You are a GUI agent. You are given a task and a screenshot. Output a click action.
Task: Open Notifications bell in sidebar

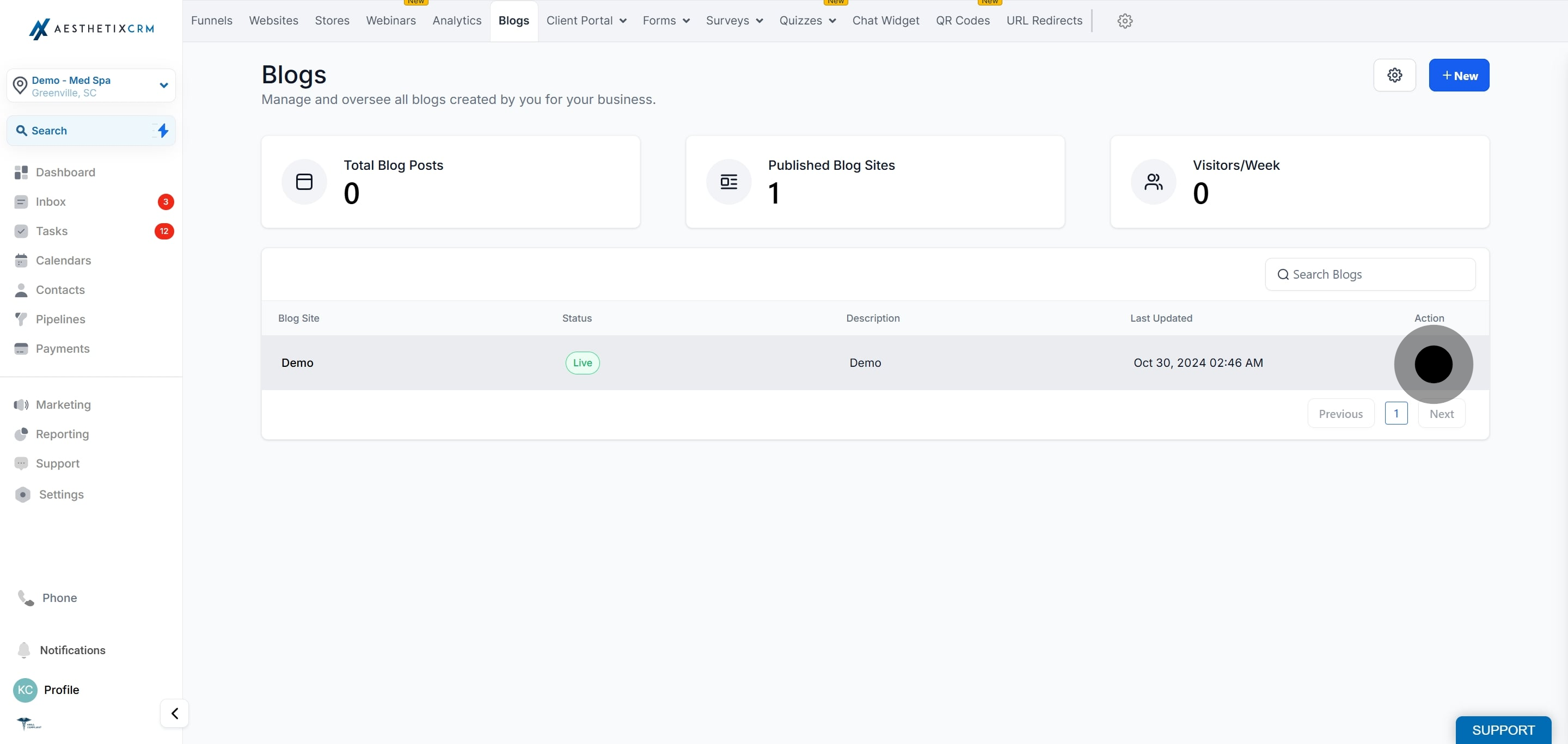click(24, 650)
